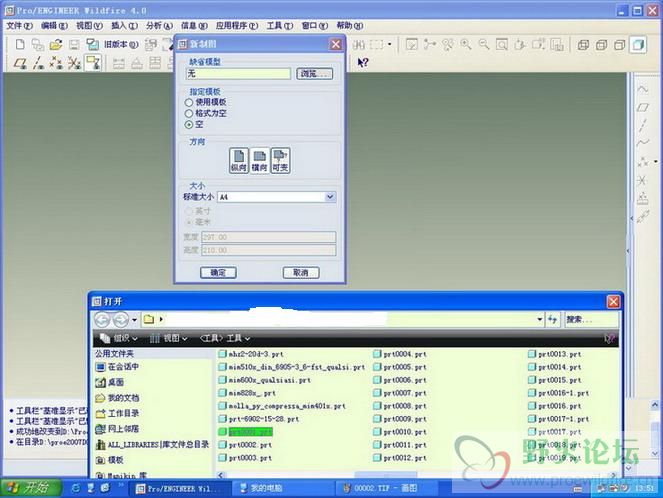Screen dimensions: 663x498
Task: Select the 使用模板 radio button
Action: coord(189,102)
